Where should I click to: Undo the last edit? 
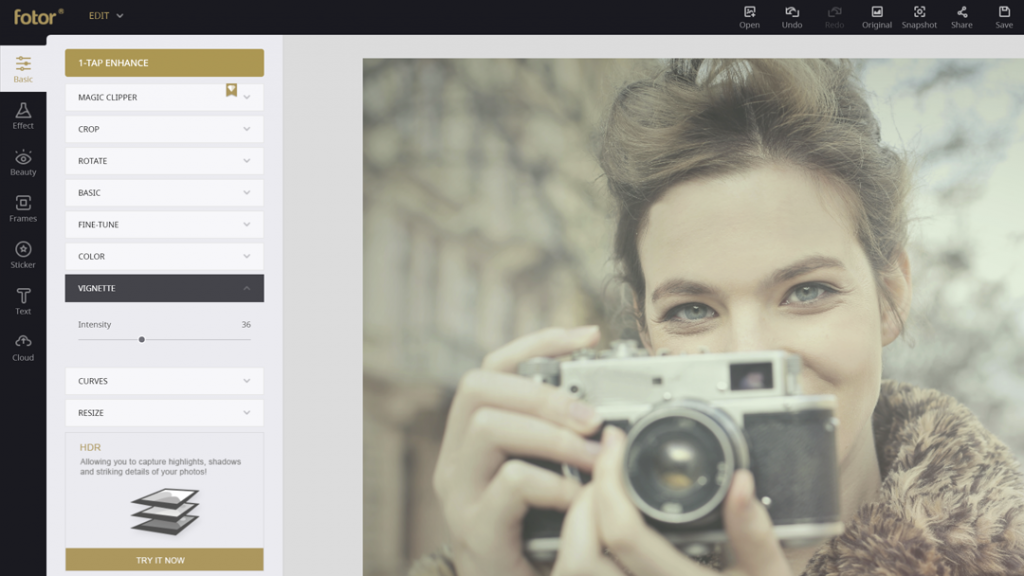[792, 17]
